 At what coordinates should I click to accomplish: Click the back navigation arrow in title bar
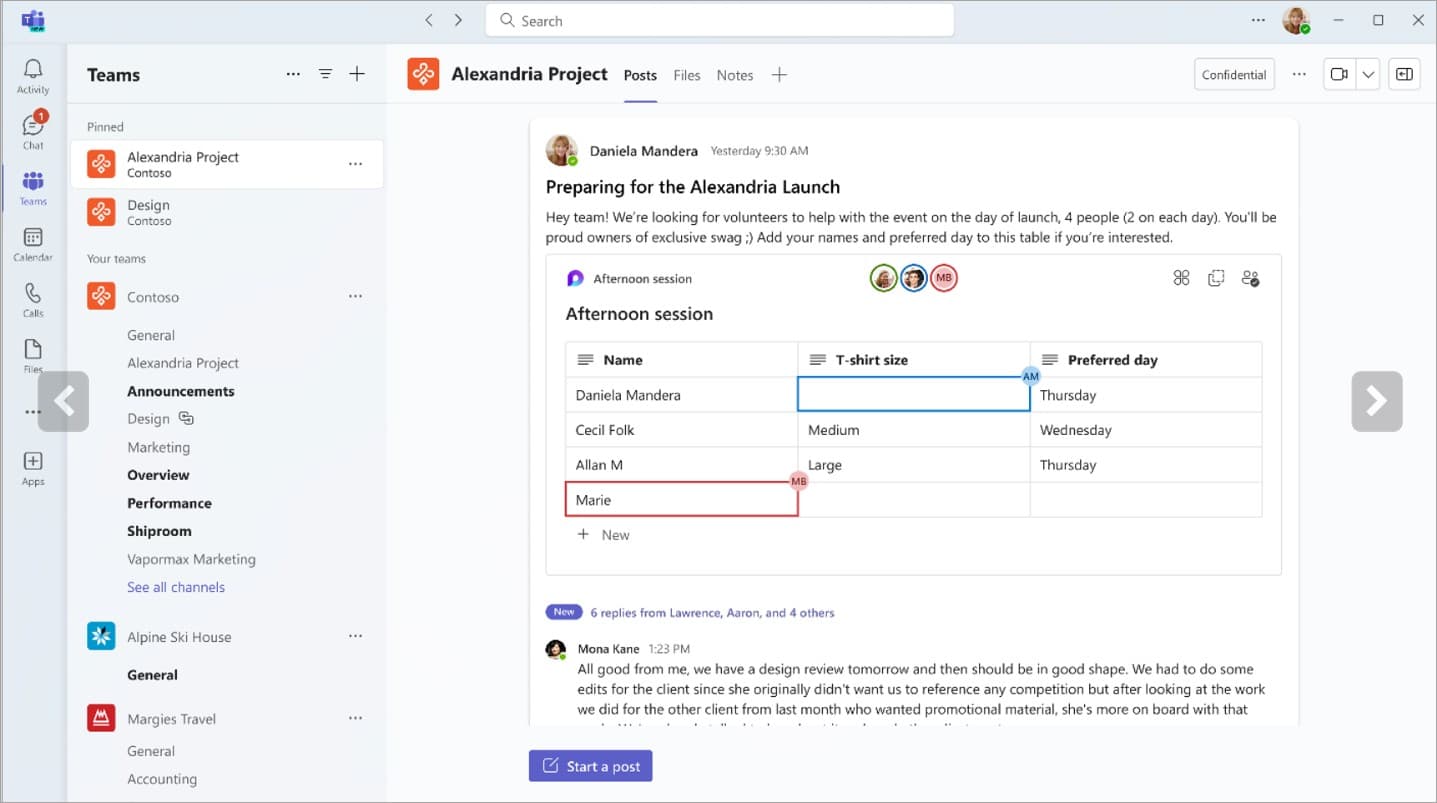tap(429, 20)
